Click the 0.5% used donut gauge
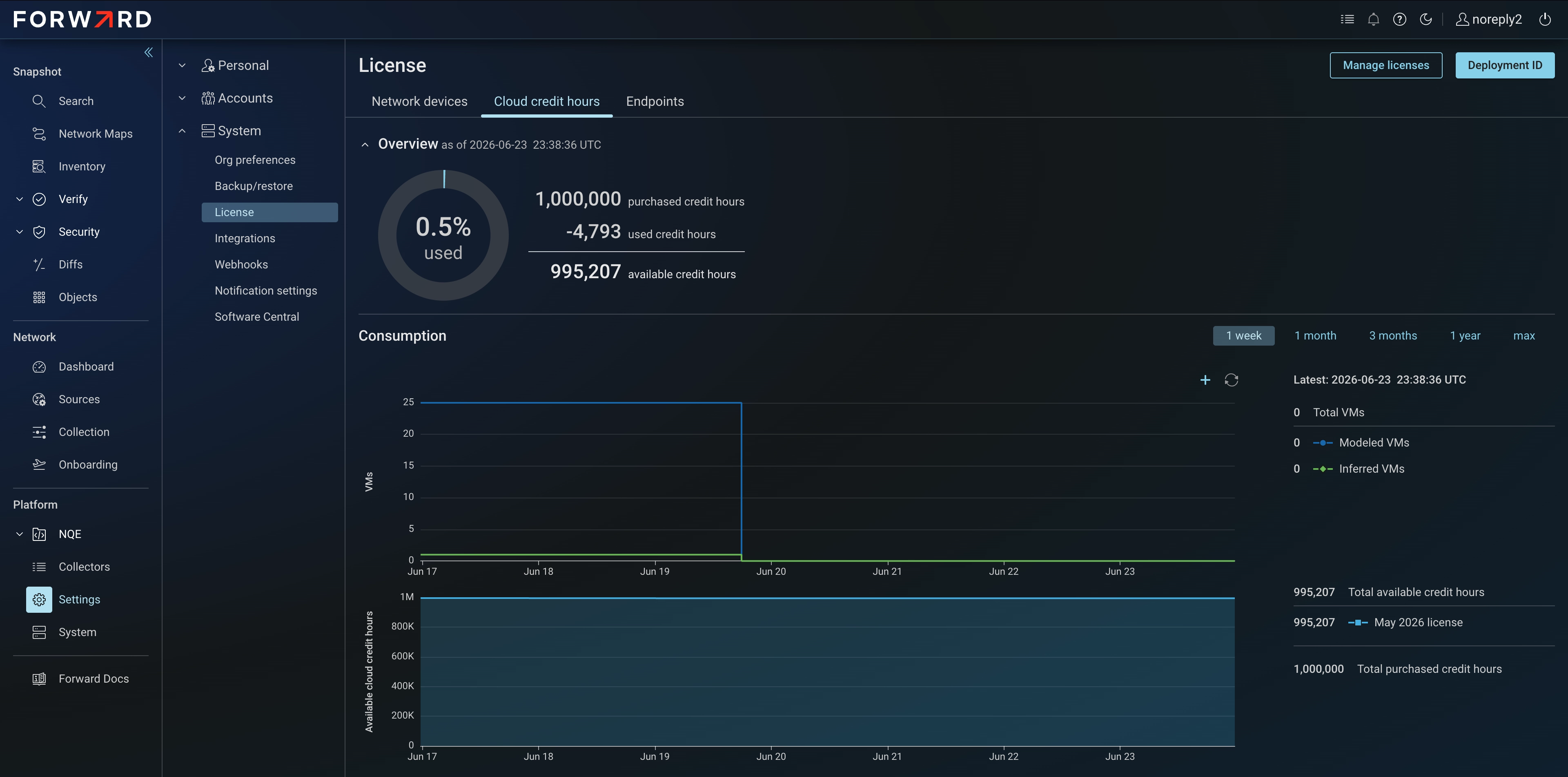Viewport: 1568px width, 777px height. 443,235
